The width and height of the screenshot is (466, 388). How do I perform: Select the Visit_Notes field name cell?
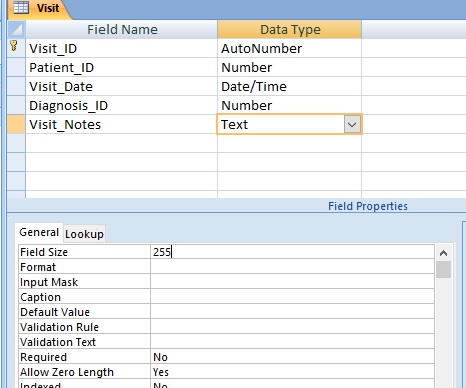[122, 125]
